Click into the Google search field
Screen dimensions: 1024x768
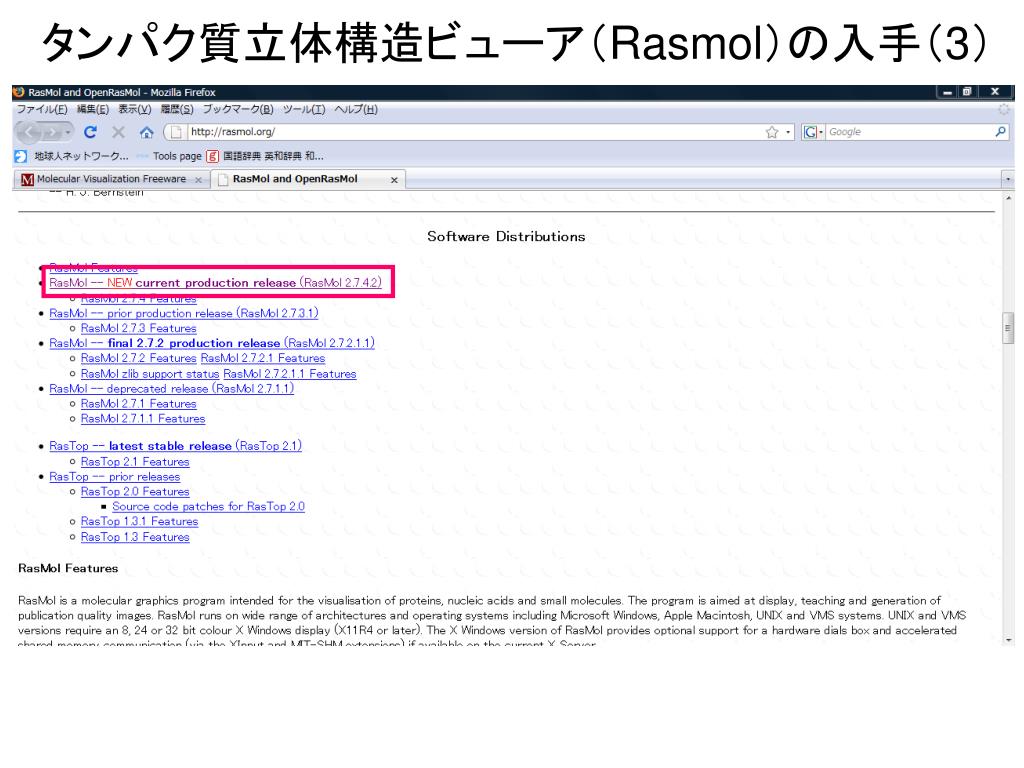coord(909,132)
